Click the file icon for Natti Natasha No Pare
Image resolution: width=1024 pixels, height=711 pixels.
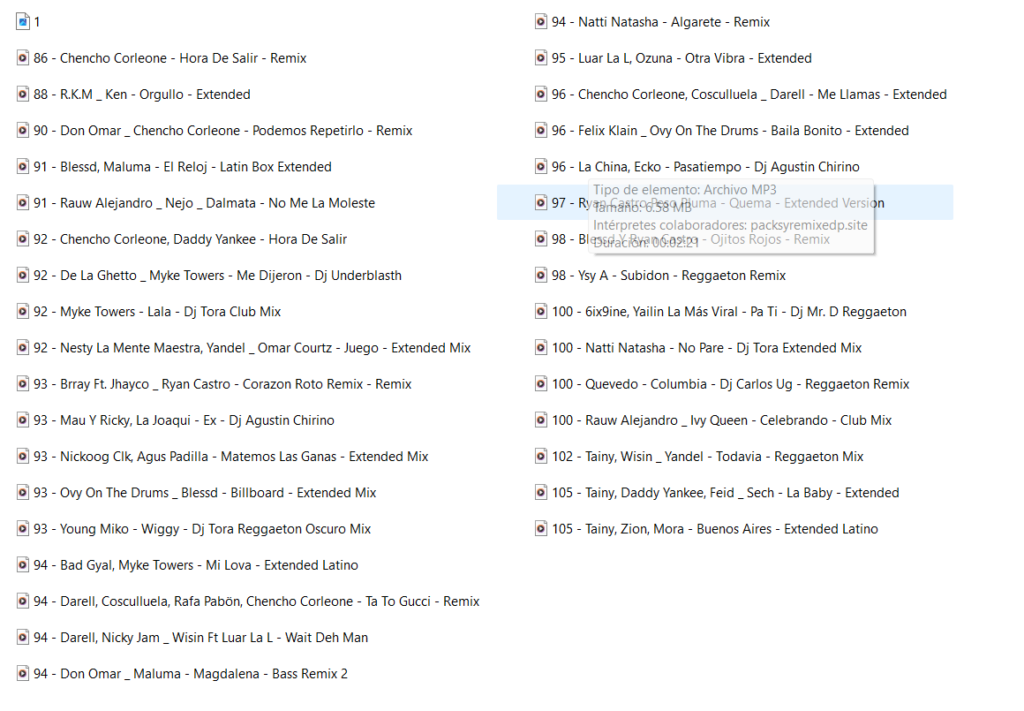[541, 347]
